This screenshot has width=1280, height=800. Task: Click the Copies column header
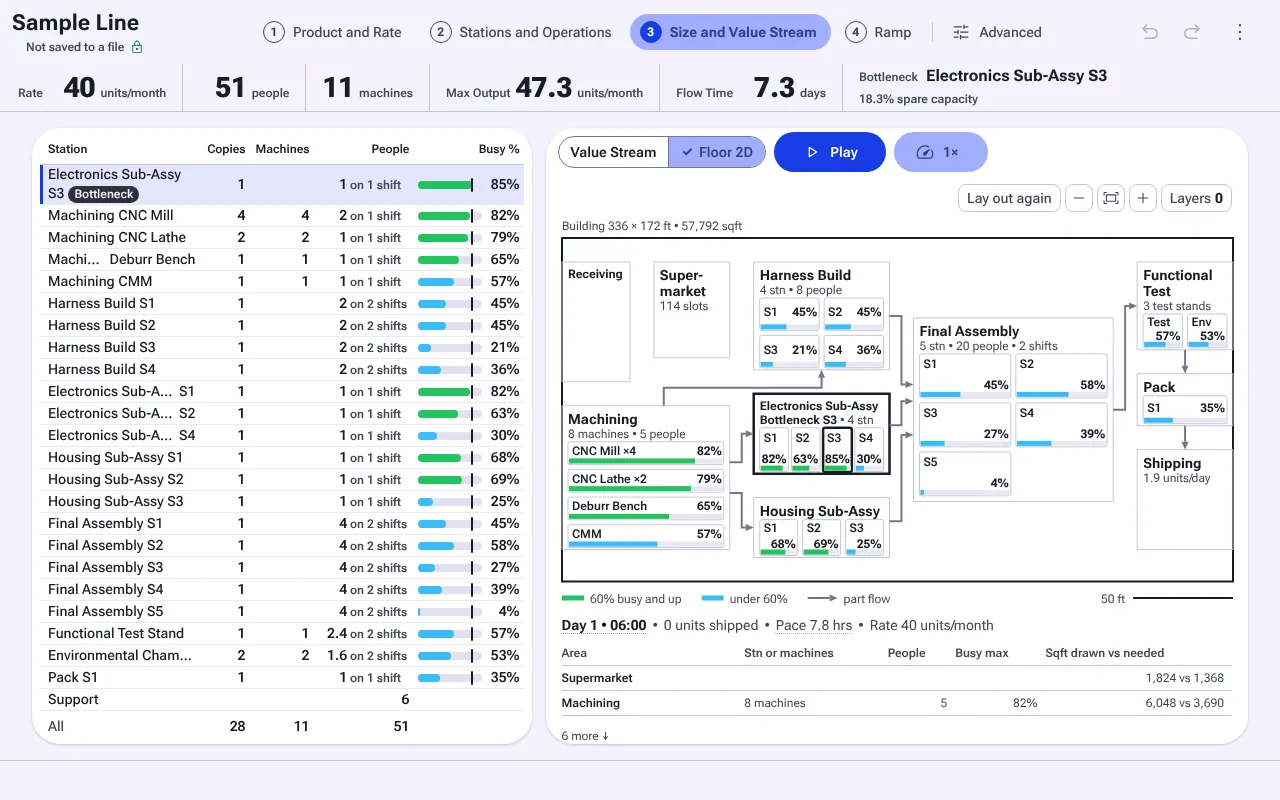click(x=226, y=149)
